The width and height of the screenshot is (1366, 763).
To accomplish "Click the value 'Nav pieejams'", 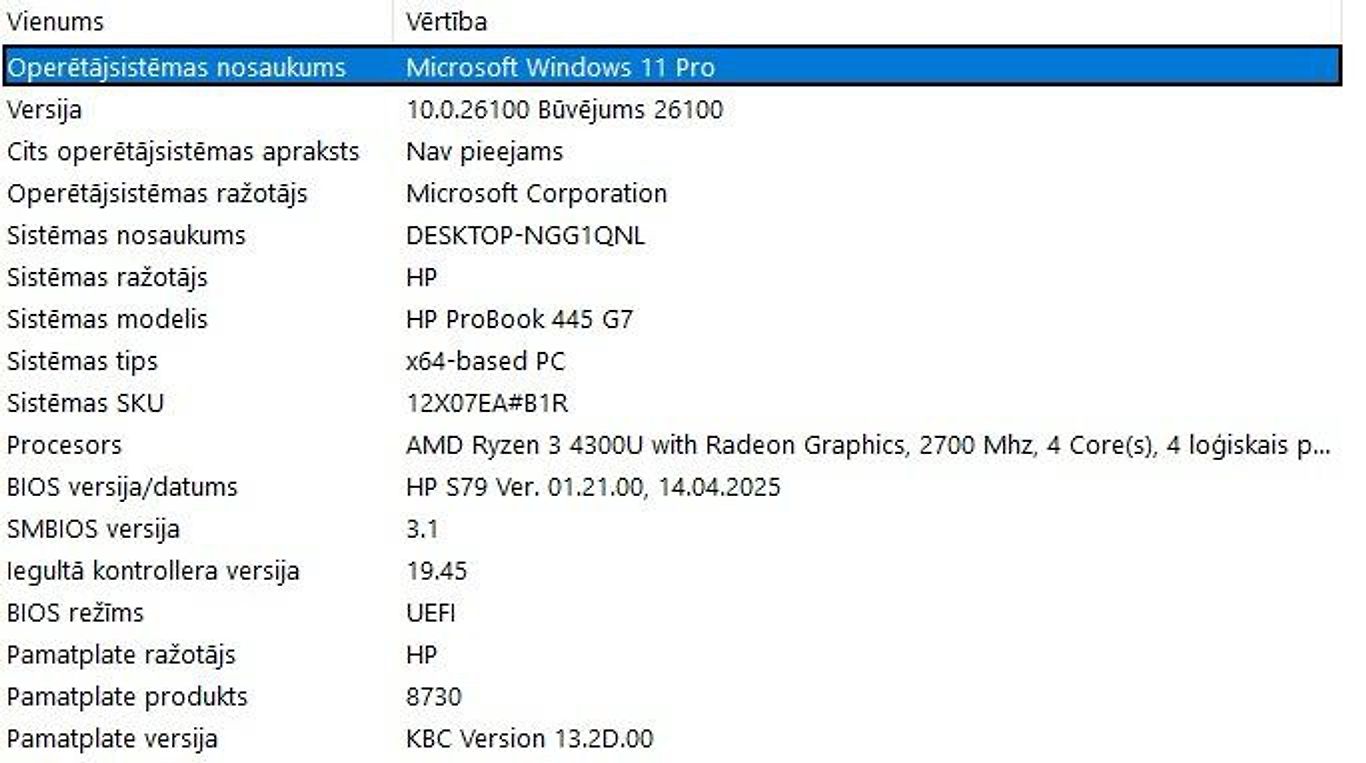I will (x=484, y=152).
